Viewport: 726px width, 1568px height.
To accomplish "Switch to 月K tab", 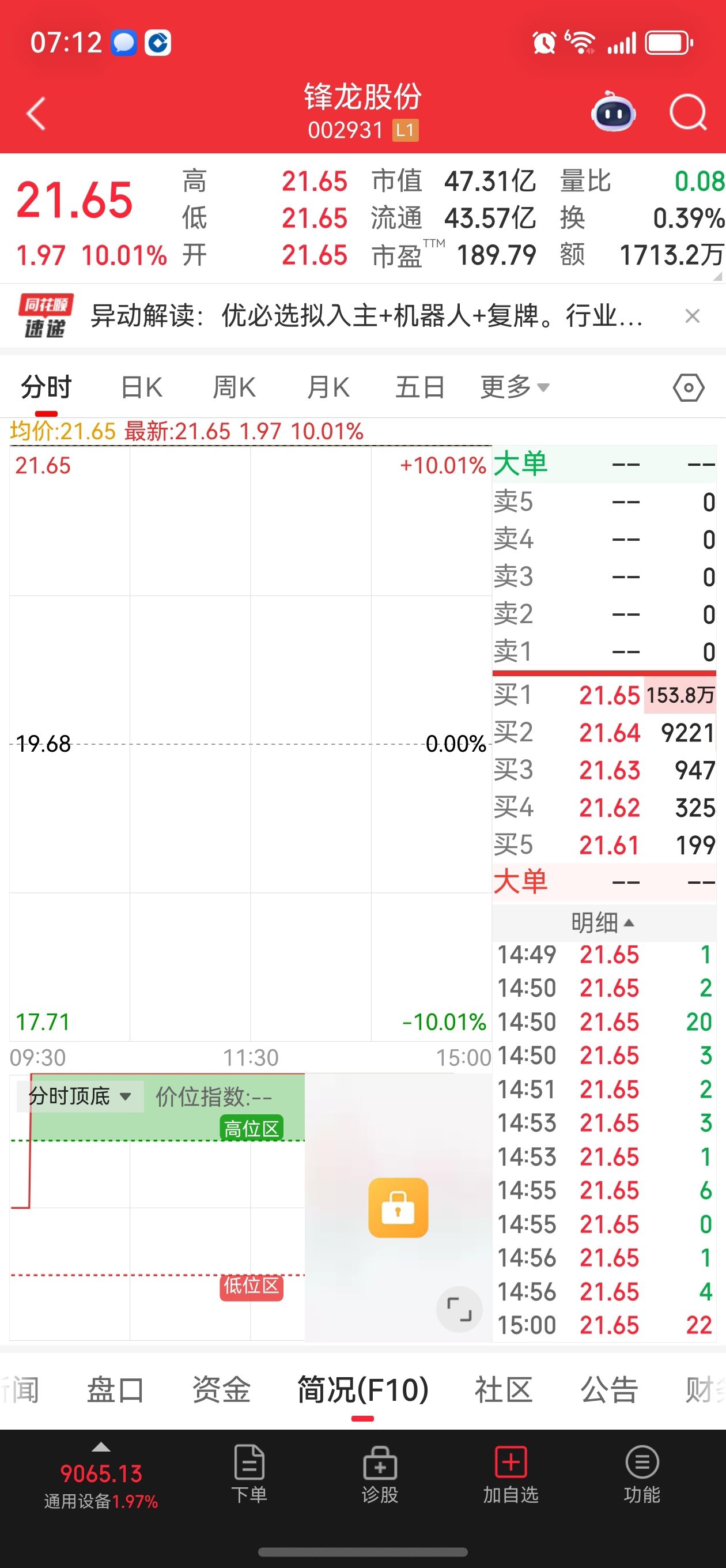I will [x=328, y=387].
